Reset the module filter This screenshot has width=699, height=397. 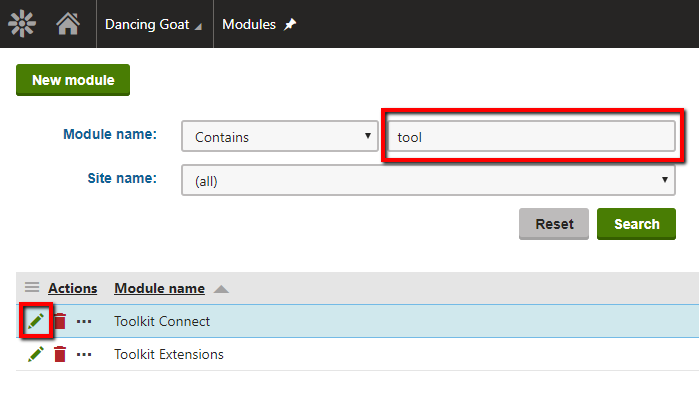554,224
